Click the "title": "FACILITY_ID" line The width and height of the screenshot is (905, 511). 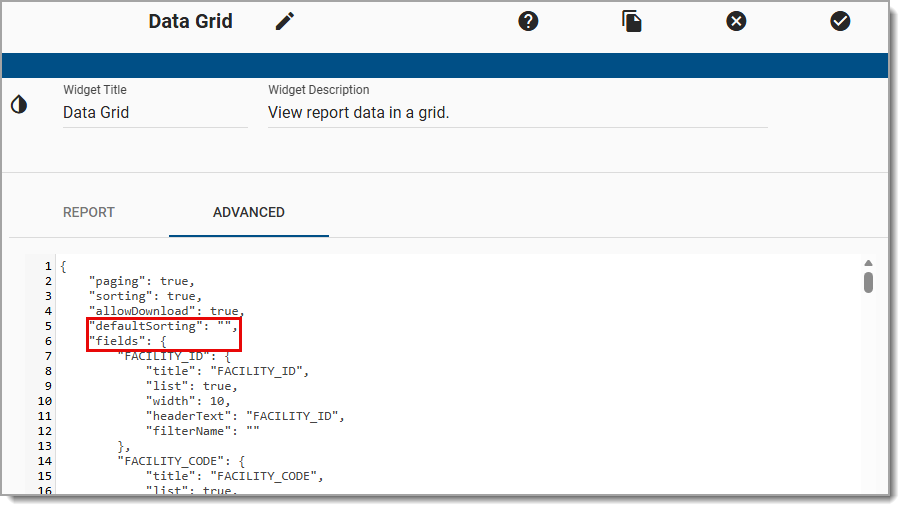tap(227, 371)
